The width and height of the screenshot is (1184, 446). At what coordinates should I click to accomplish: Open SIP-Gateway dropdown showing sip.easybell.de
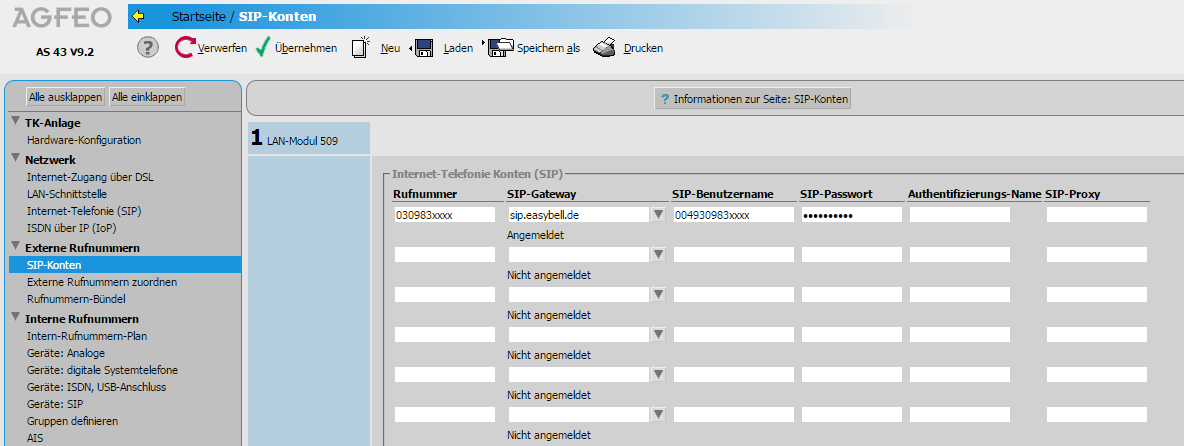click(658, 214)
